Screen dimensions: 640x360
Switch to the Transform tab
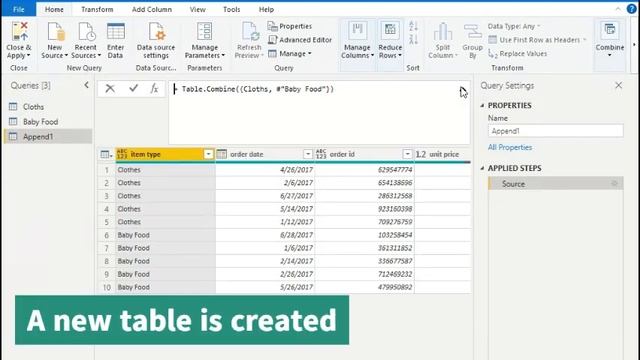tap(97, 9)
